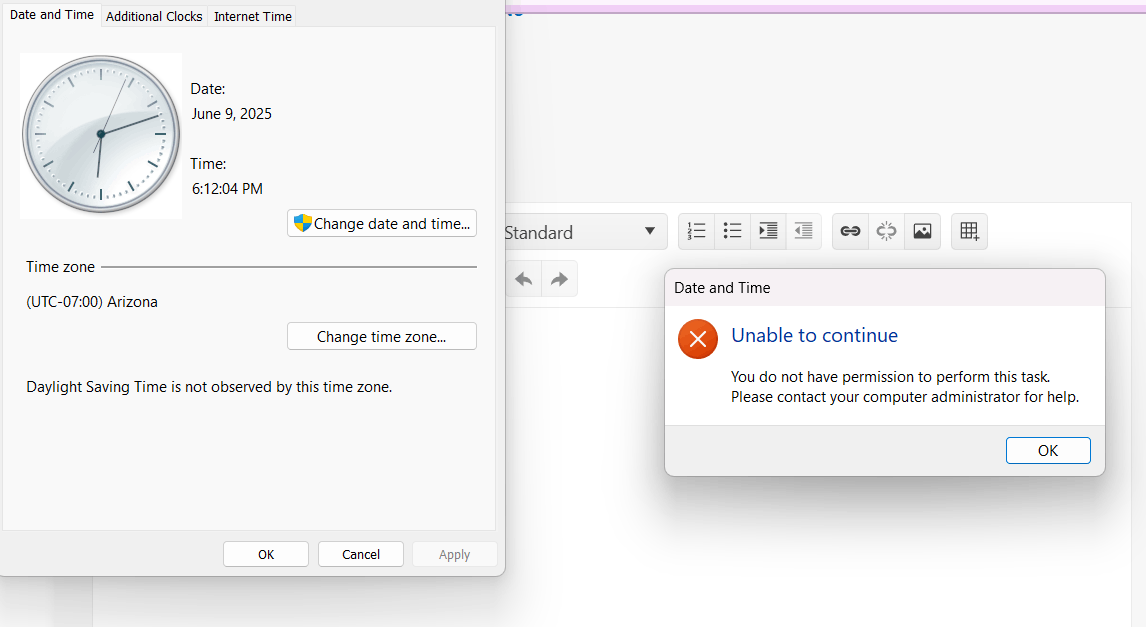Image resolution: width=1146 pixels, height=627 pixels.
Task: Undo the last editor action
Action: [523, 279]
